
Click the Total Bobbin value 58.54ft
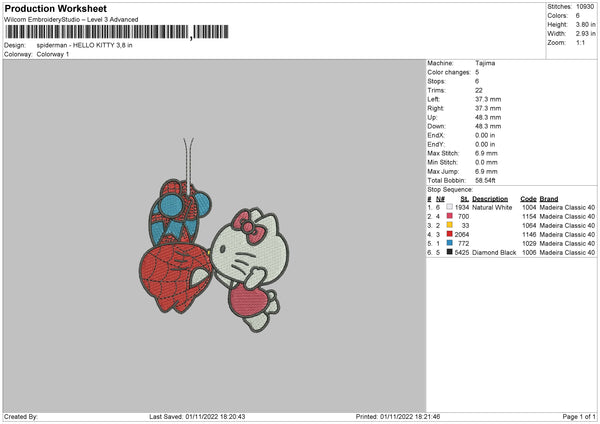485,181
